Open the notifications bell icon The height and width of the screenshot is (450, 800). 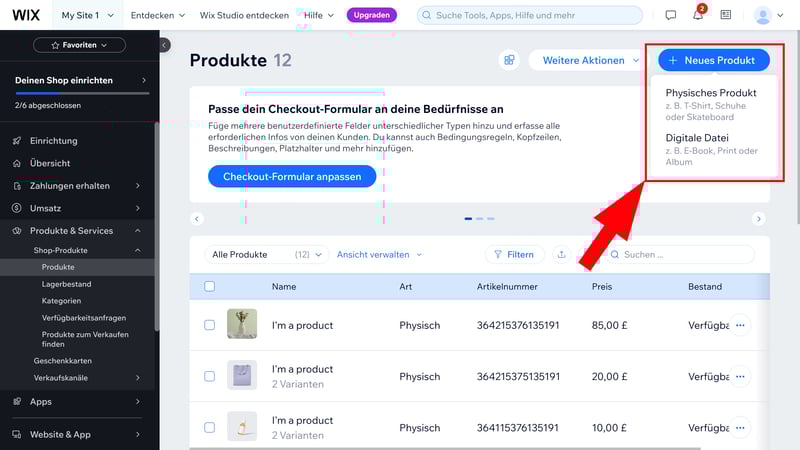[x=698, y=16]
